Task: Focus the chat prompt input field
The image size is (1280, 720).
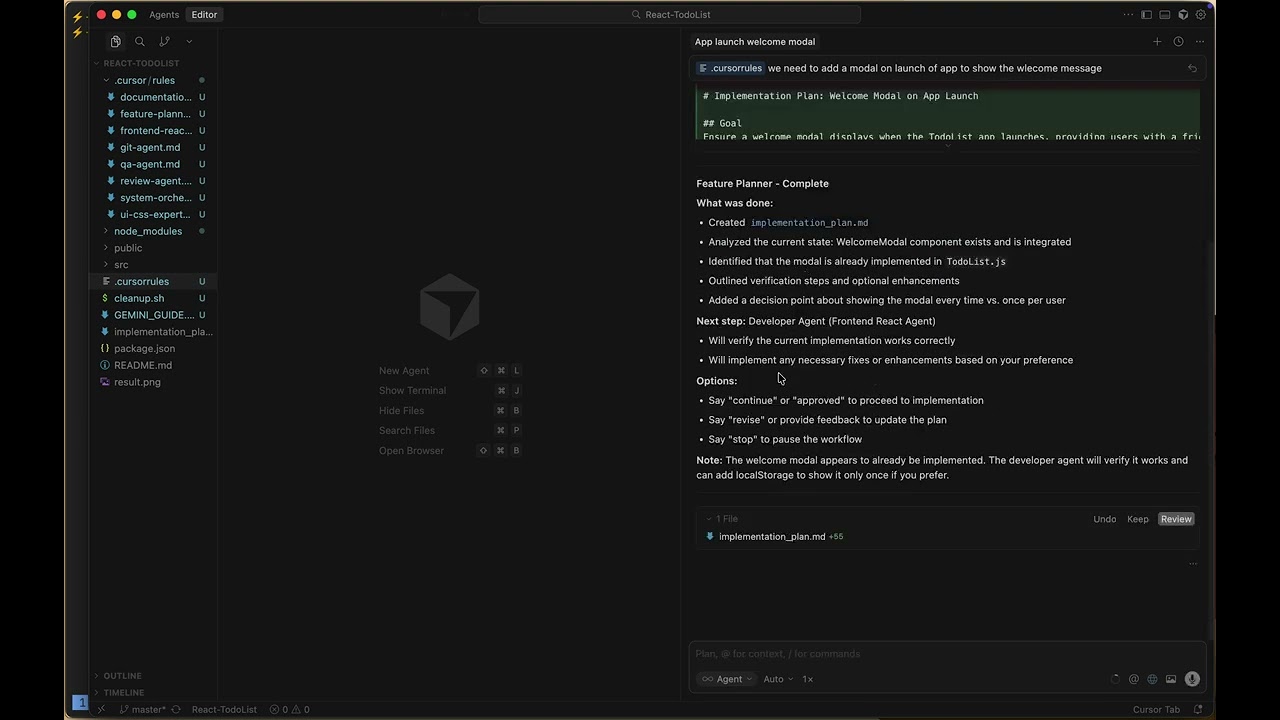Action: (x=947, y=654)
